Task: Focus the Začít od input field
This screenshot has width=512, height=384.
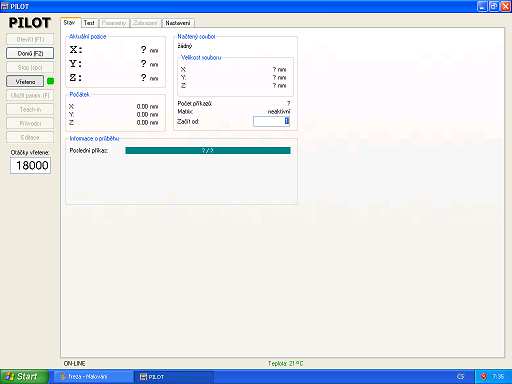Action: [271, 121]
